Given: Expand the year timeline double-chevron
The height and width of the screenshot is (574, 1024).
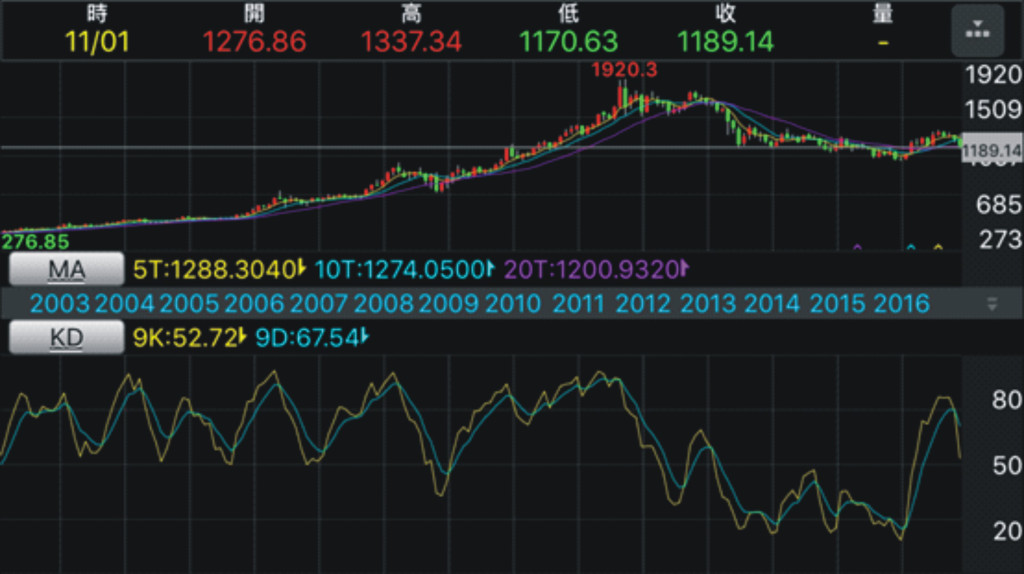Looking at the screenshot, I should coord(992,304).
